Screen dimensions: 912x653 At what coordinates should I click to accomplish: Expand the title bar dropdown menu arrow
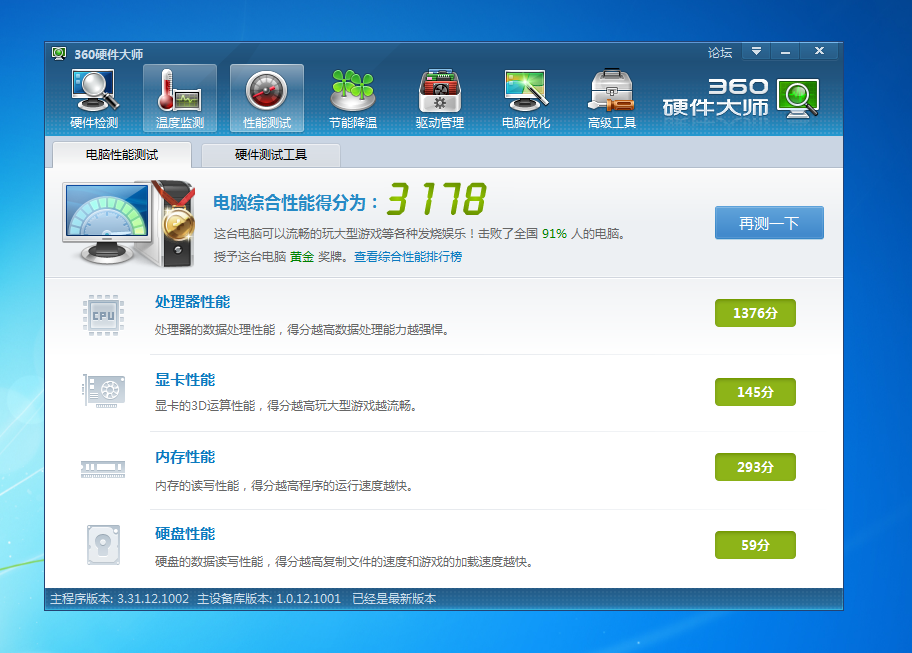click(757, 52)
